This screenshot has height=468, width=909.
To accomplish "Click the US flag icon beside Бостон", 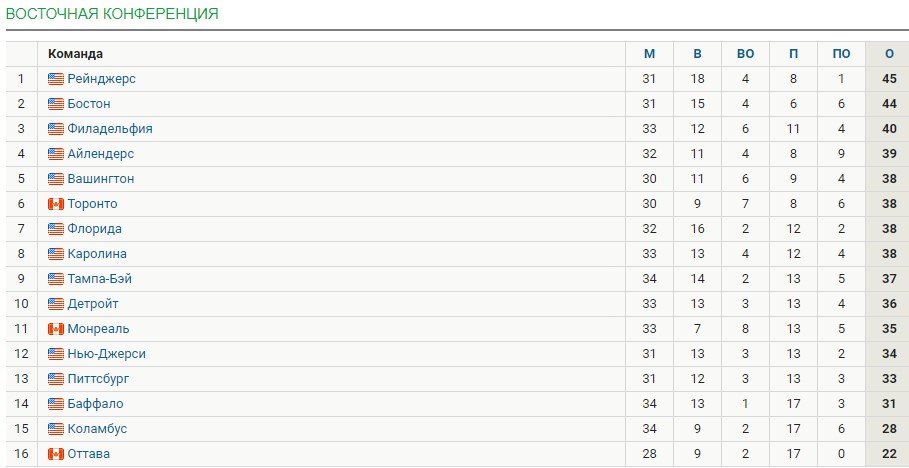I will pyautogui.click(x=56, y=104).
